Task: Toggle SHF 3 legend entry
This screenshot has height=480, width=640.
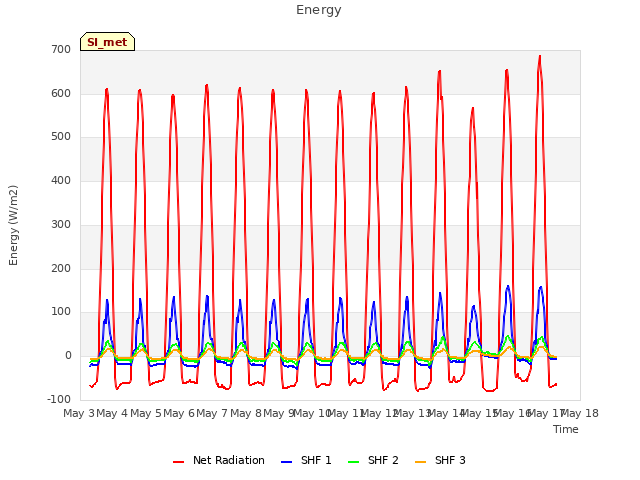Action: [440, 460]
